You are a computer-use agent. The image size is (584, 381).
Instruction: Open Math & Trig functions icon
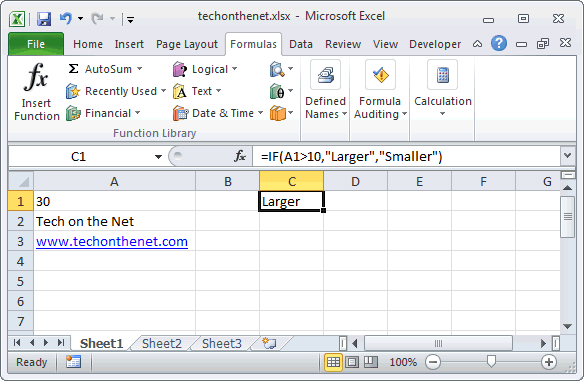click(x=281, y=91)
